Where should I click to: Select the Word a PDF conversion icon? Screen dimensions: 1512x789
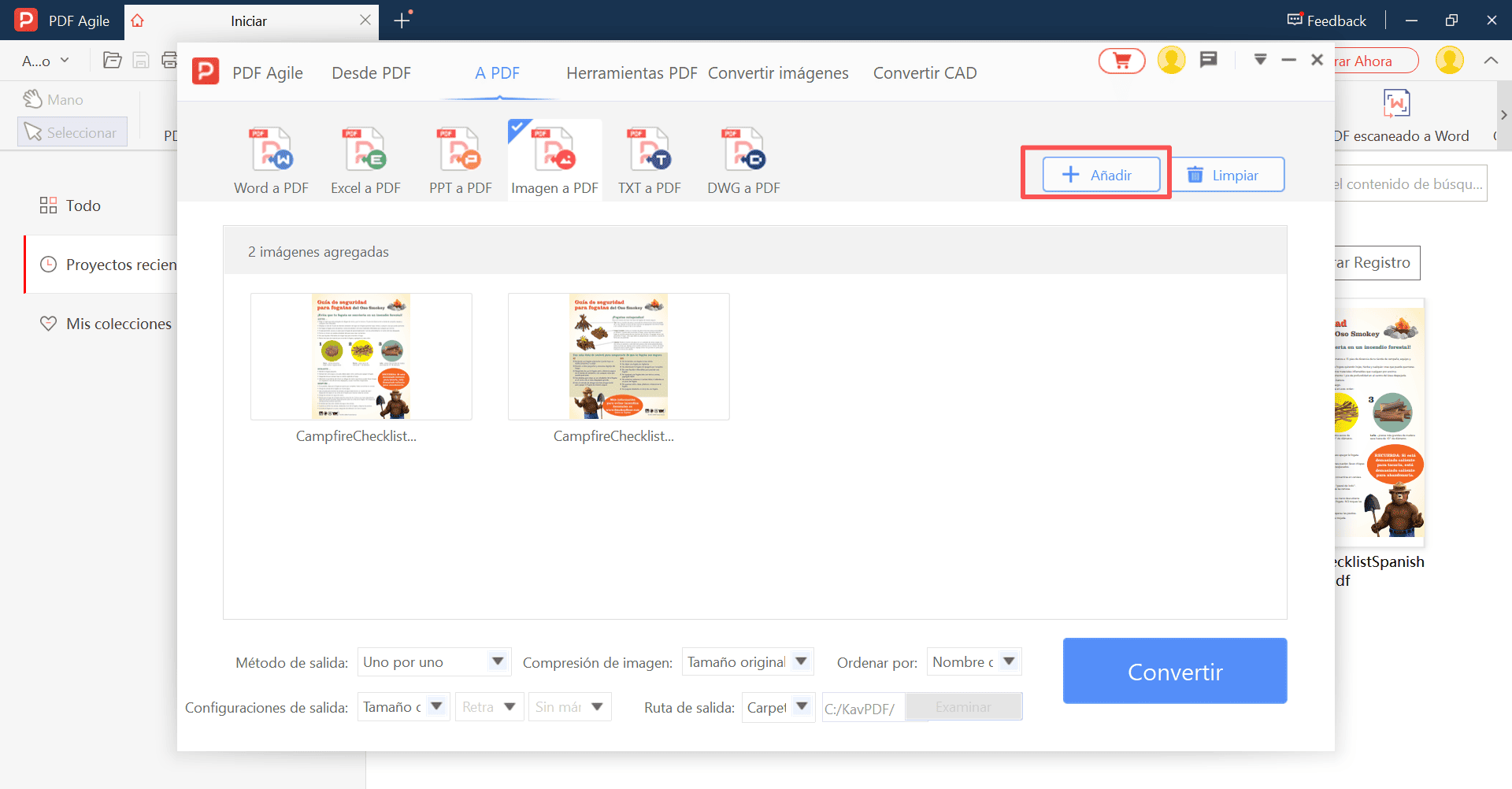(x=270, y=157)
